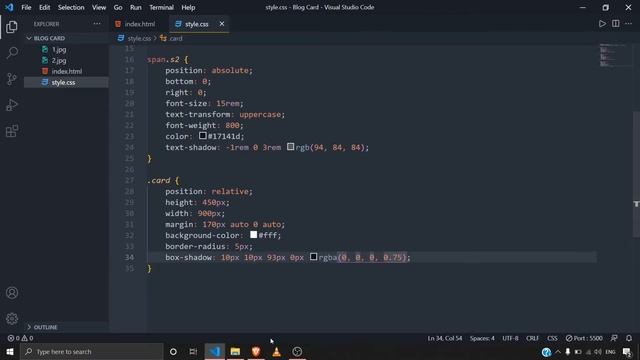Click the volume speaker tray icon

pos(598,352)
